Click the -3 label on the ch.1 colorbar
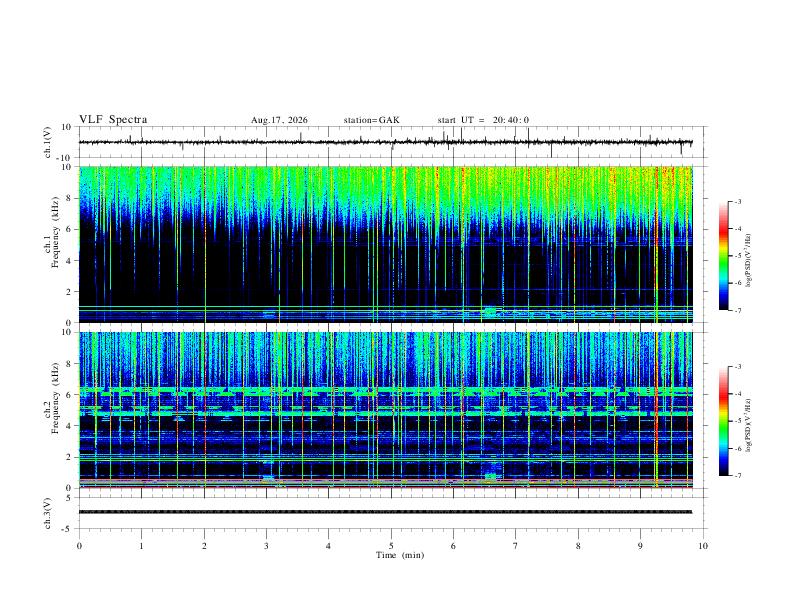792x612 pixels. pyautogui.click(x=737, y=201)
